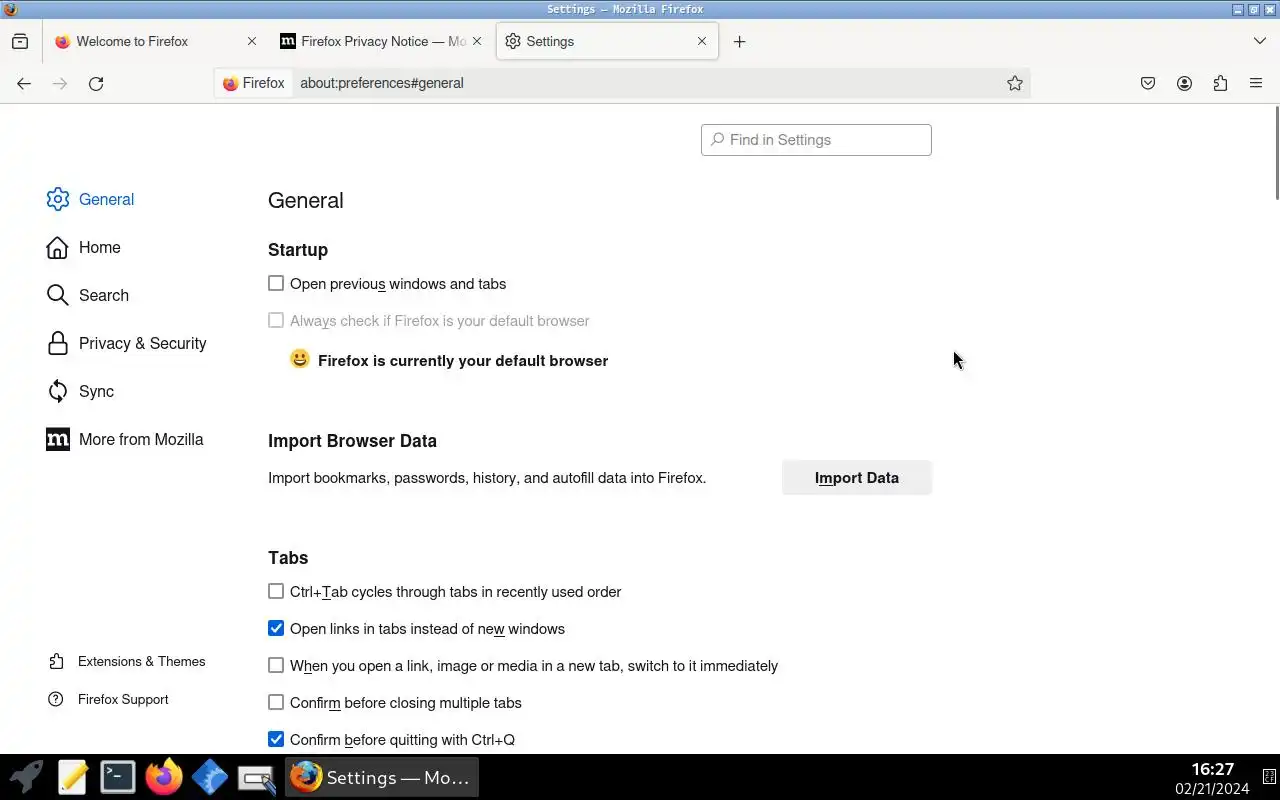The height and width of the screenshot is (800, 1280).
Task: Open the Search settings category
Action: pyautogui.click(x=87, y=295)
